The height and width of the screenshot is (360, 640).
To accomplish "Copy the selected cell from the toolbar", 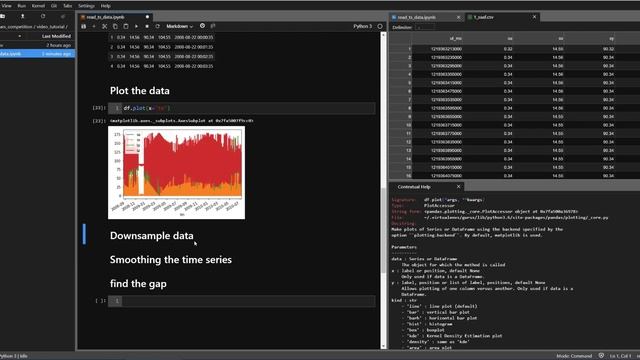I will 115,26.
